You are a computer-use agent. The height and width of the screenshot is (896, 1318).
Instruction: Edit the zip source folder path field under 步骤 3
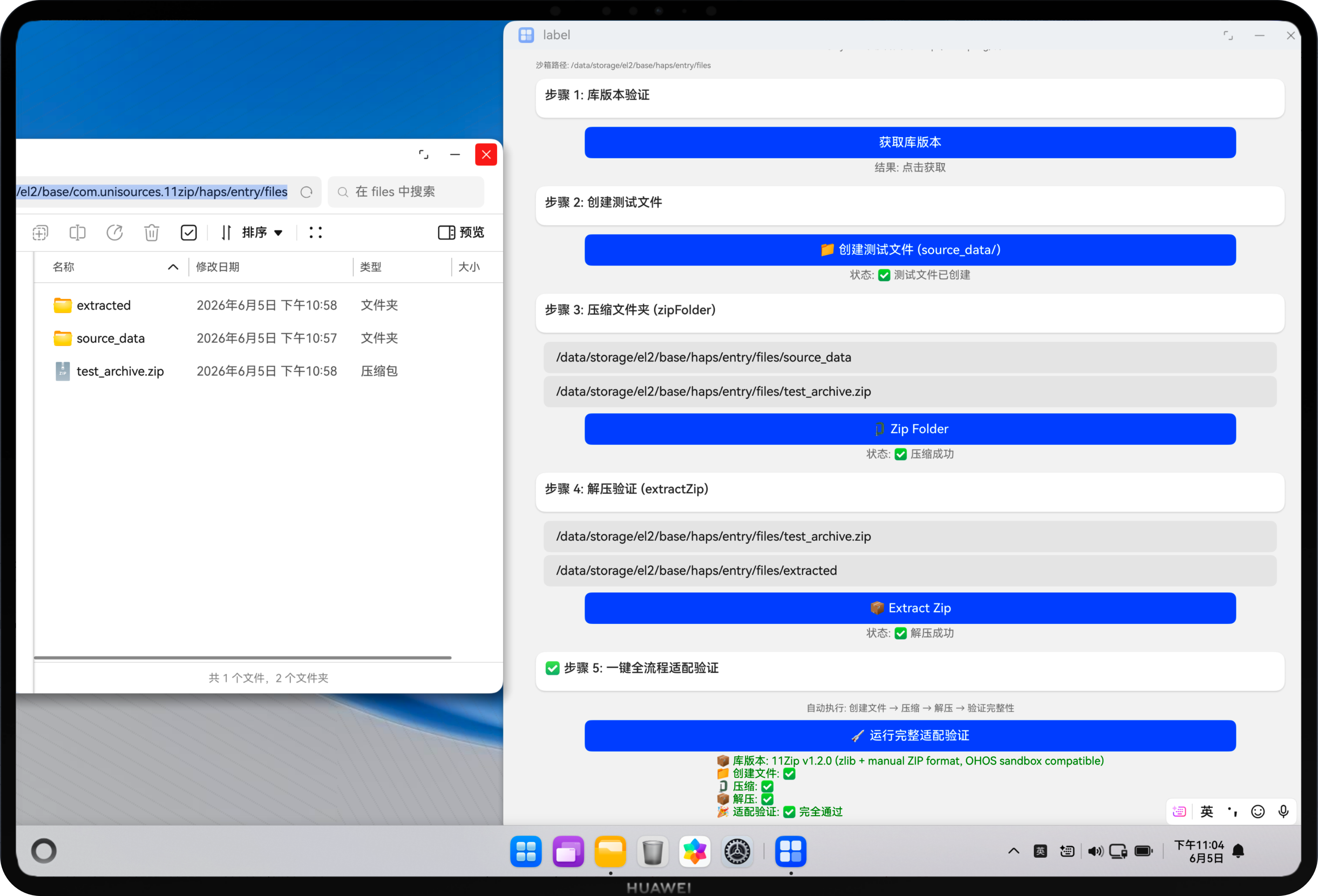tap(910, 357)
